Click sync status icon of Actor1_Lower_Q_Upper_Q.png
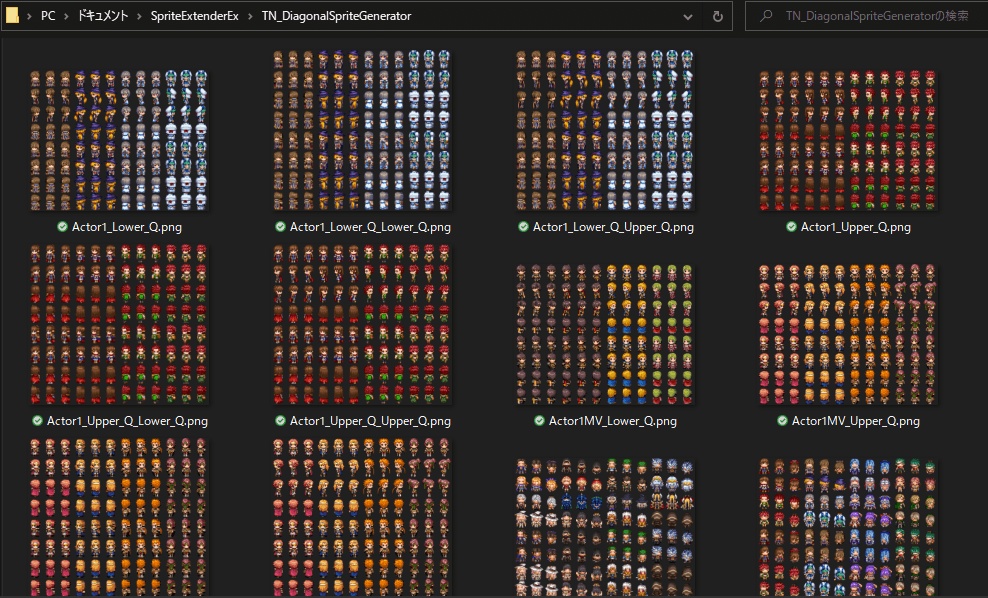988x598 pixels. click(x=524, y=227)
